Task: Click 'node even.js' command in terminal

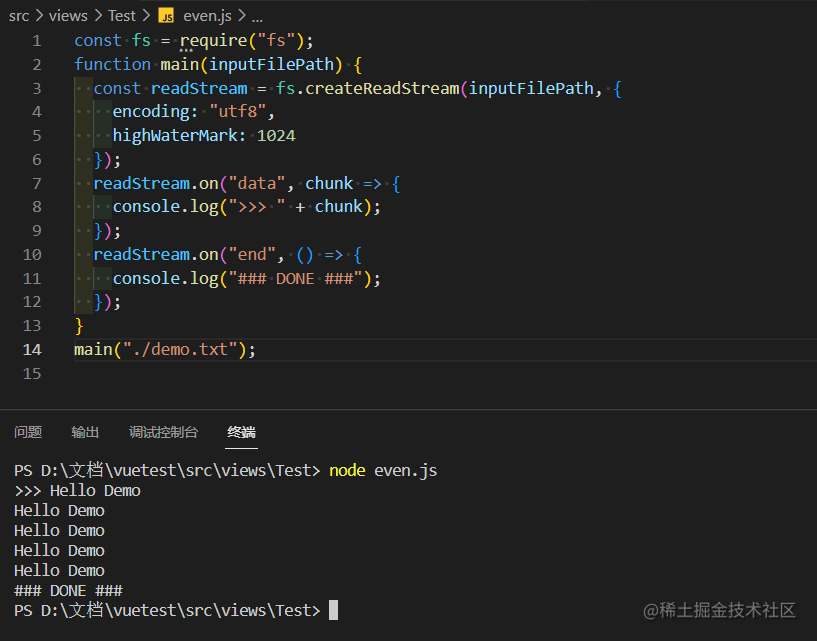Action: tap(383, 471)
